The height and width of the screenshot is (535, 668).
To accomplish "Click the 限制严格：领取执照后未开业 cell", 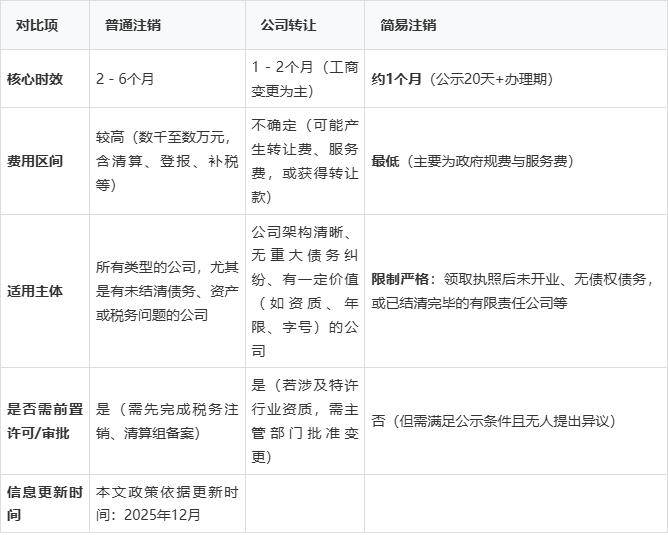I will [516, 291].
